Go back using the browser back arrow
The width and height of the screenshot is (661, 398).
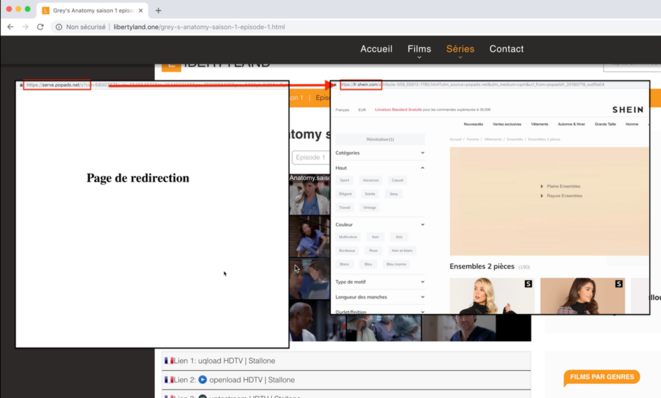click(11, 27)
